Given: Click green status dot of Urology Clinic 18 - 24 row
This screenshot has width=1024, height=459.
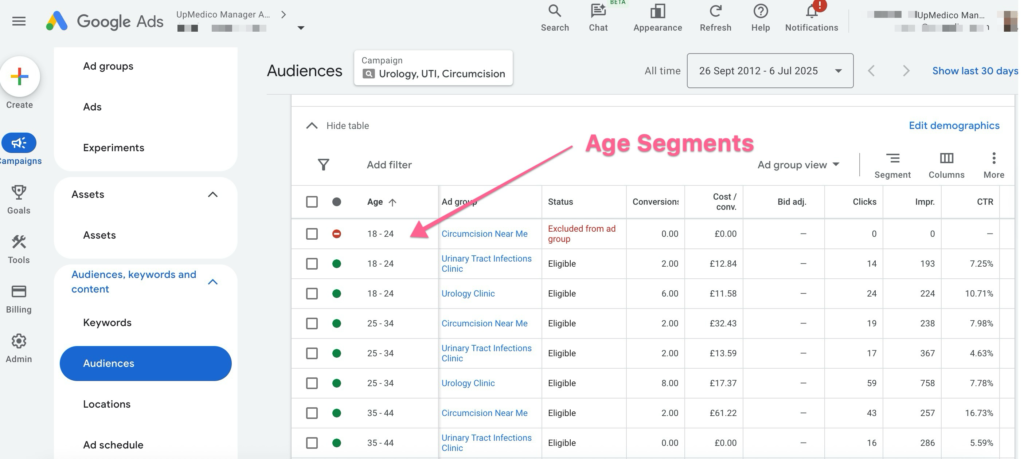Looking at the screenshot, I should [336, 294].
